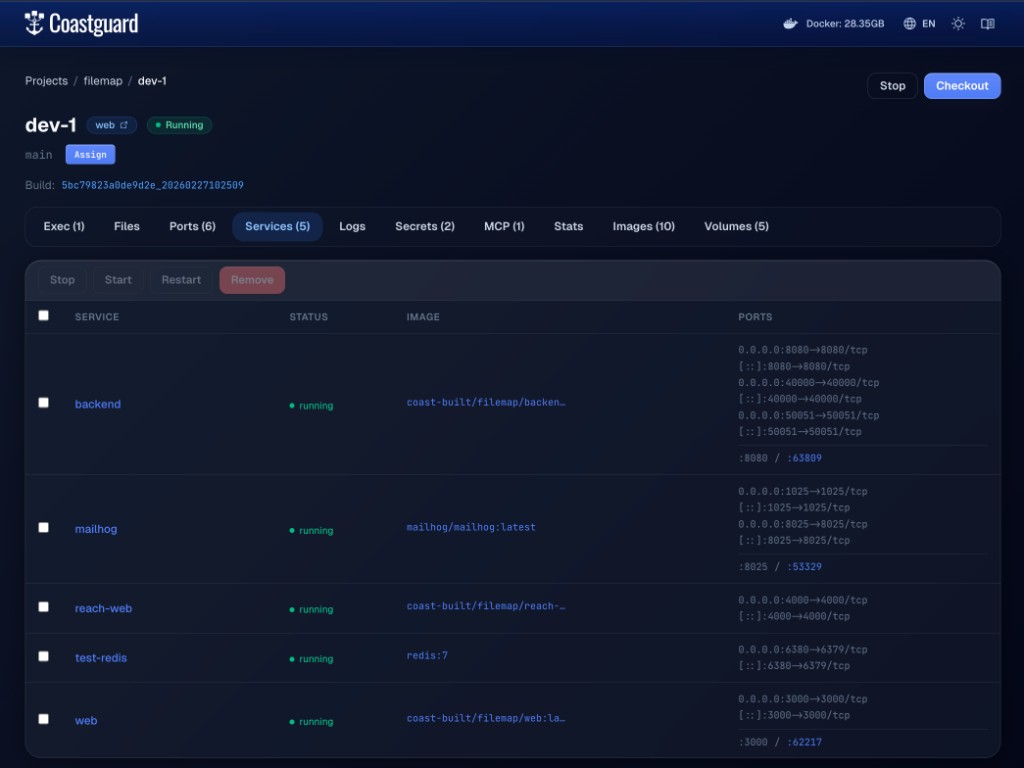1024x768 pixels.
Task: Select all services with the header checkbox
Action: pyautogui.click(x=44, y=315)
